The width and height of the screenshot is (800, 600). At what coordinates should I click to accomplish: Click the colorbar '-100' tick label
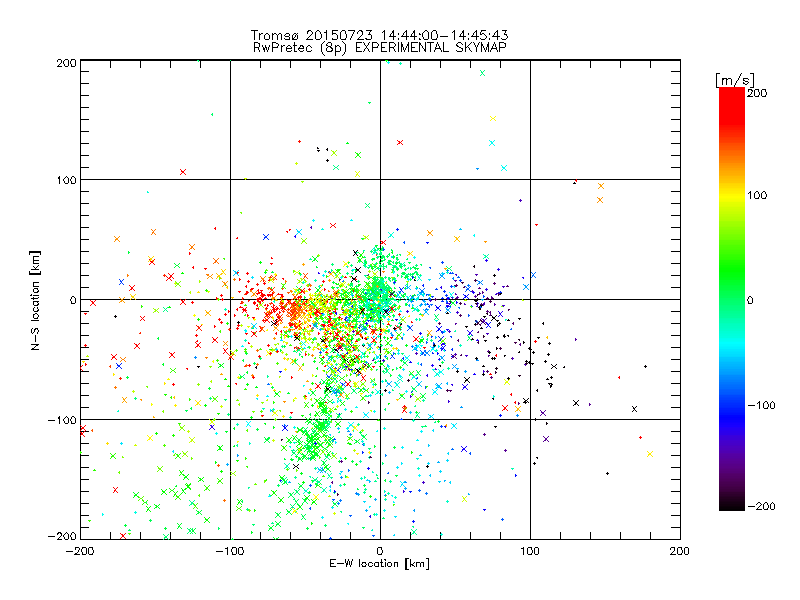[x=762, y=405]
